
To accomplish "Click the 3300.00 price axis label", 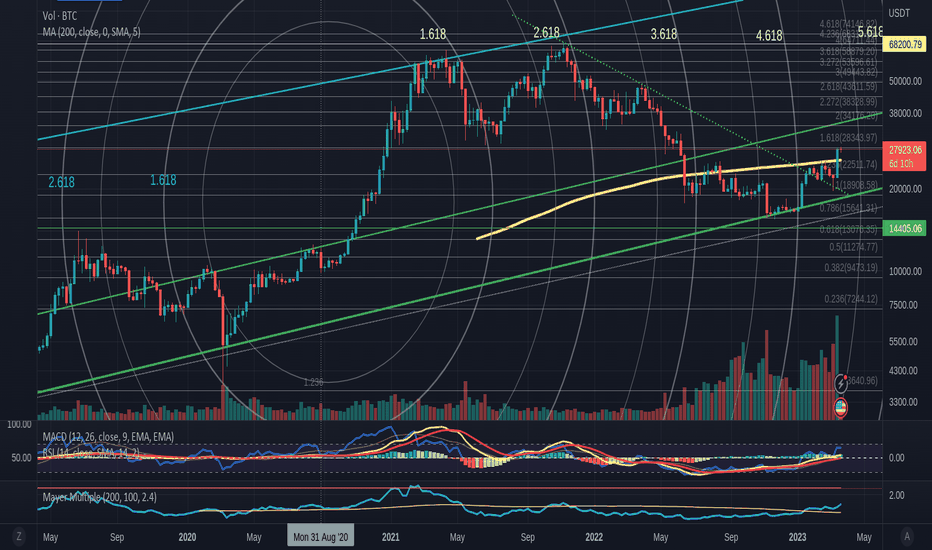I will pyautogui.click(x=905, y=402).
